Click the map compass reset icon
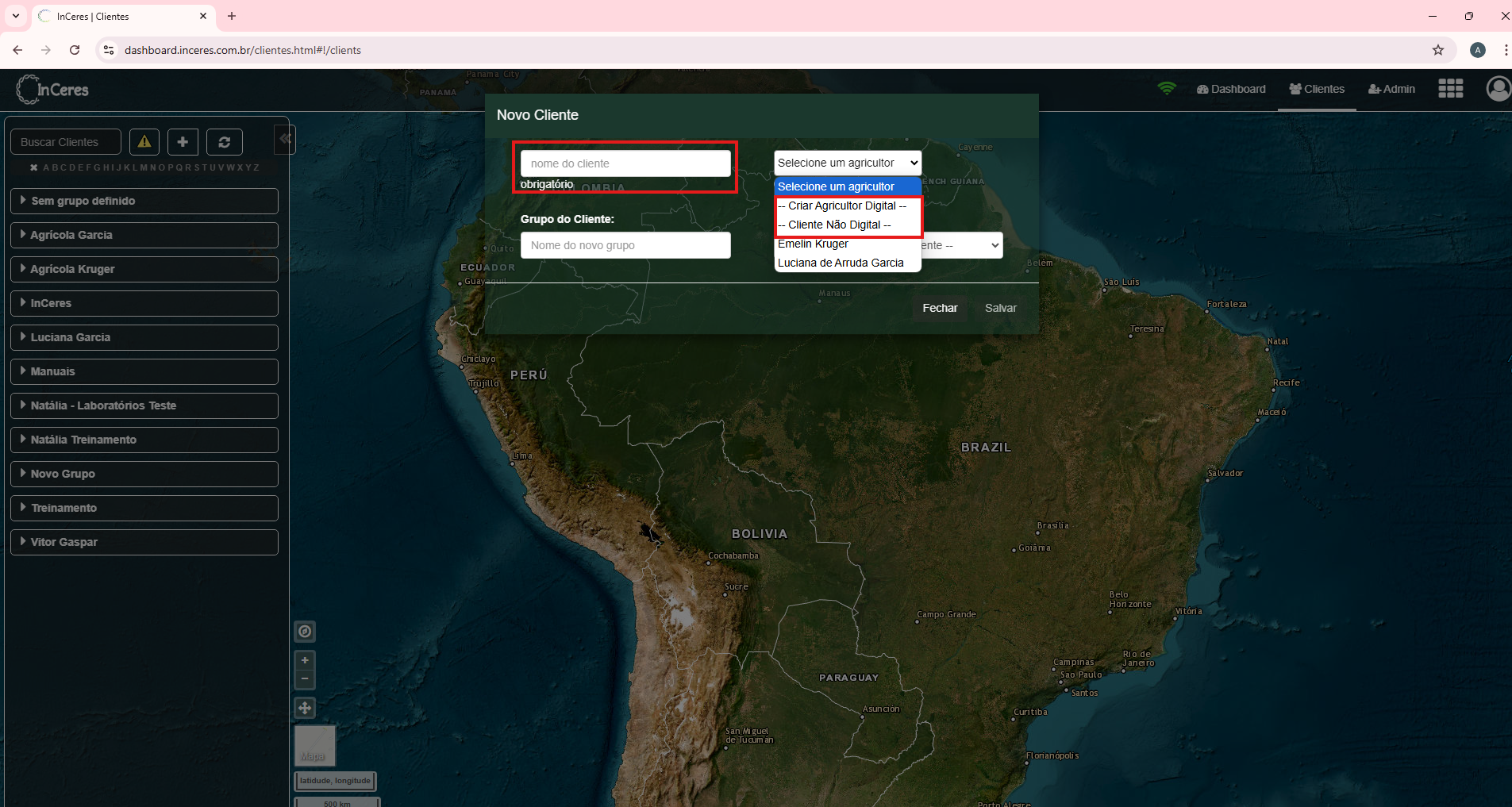Viewport: 1512px width, 807px height. pyautogui.click(x=305, y=632)
